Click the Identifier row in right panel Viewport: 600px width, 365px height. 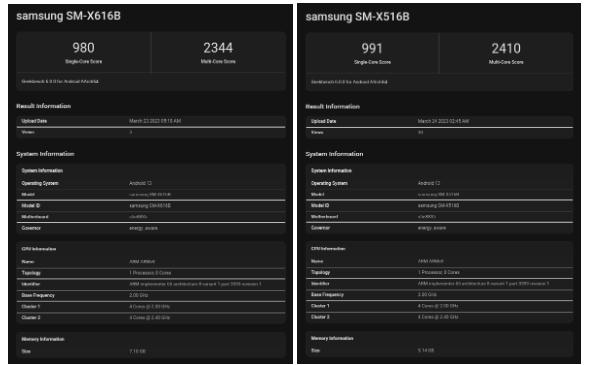(x=439, y=284)
